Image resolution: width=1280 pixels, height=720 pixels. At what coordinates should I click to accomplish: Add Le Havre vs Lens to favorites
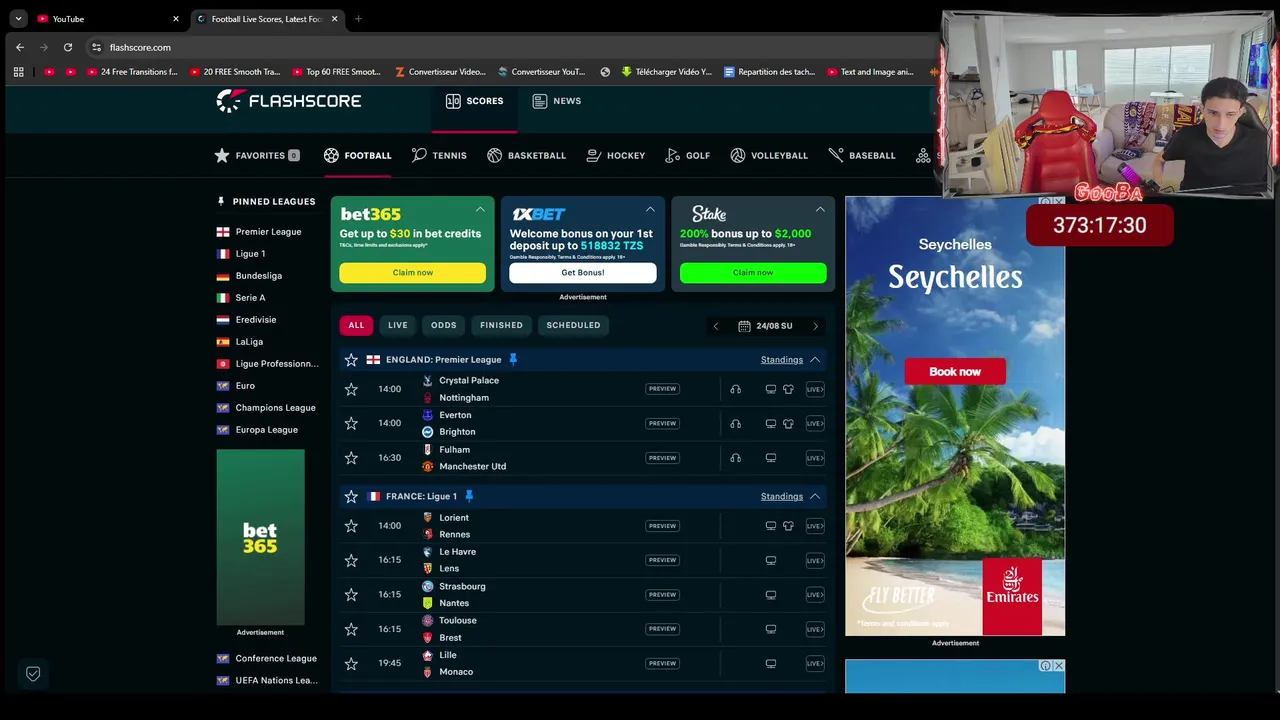[351, 560]
